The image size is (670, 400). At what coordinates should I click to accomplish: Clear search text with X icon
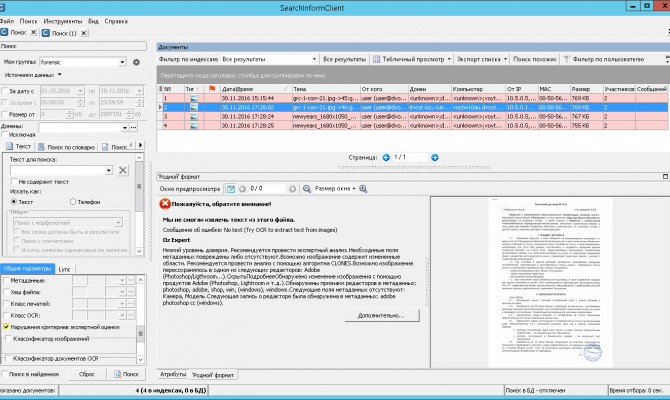pyautogui.click(x=123, y=170)
